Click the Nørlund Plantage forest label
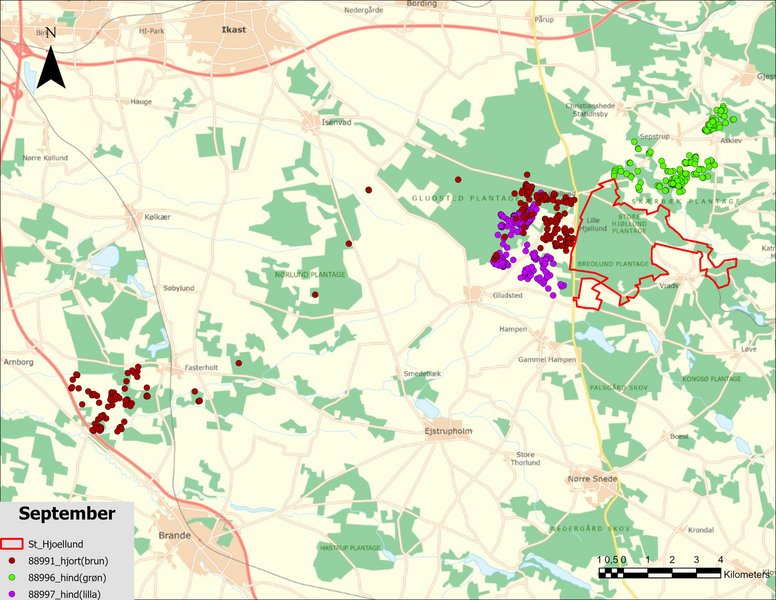 pos(310,274)
